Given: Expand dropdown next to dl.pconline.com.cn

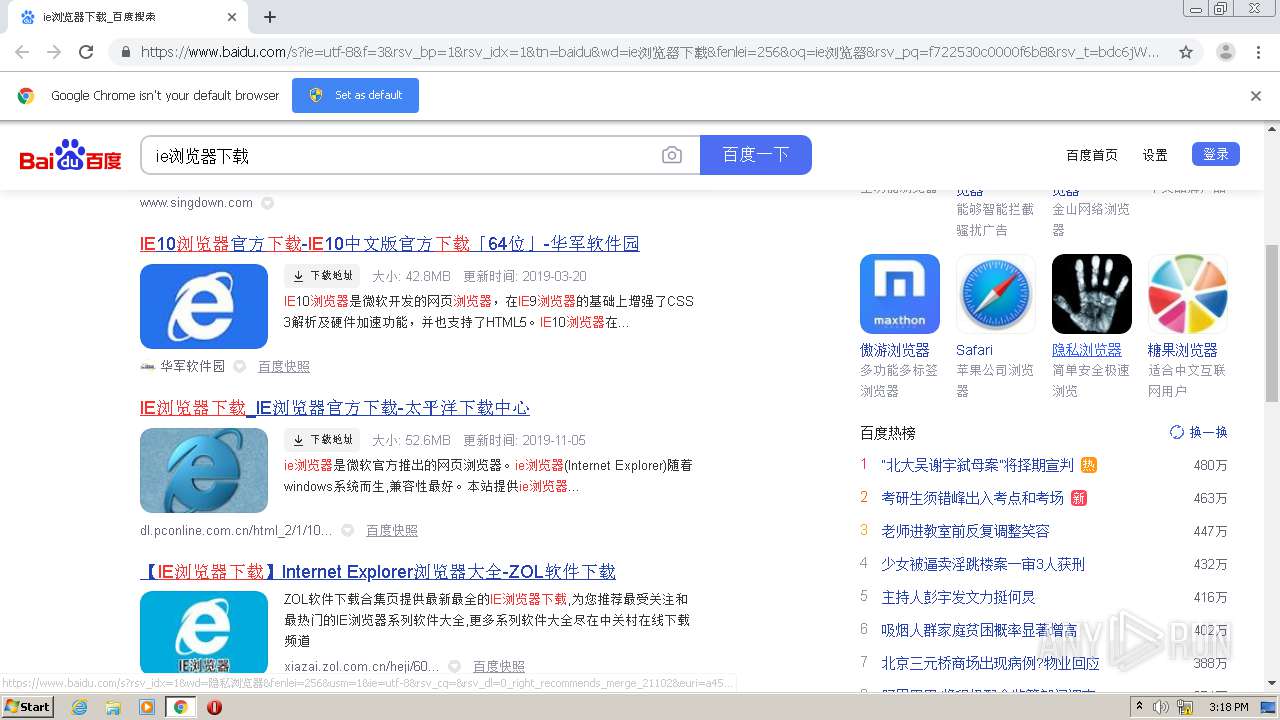Looking at the screenshot, I should (x=348, y=530).
